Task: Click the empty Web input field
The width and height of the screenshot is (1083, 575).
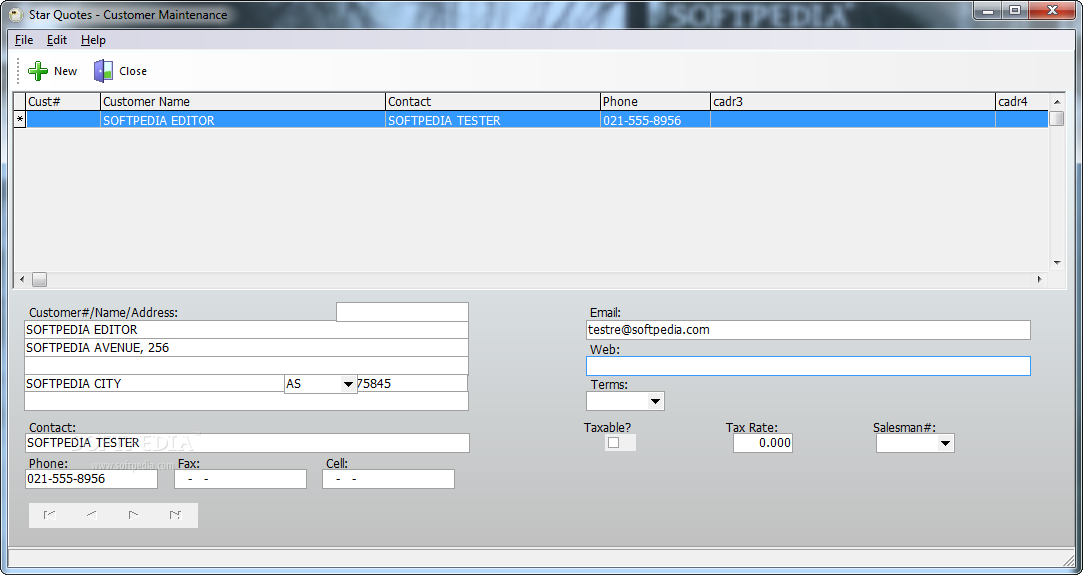Action: (x=808, y=366)
